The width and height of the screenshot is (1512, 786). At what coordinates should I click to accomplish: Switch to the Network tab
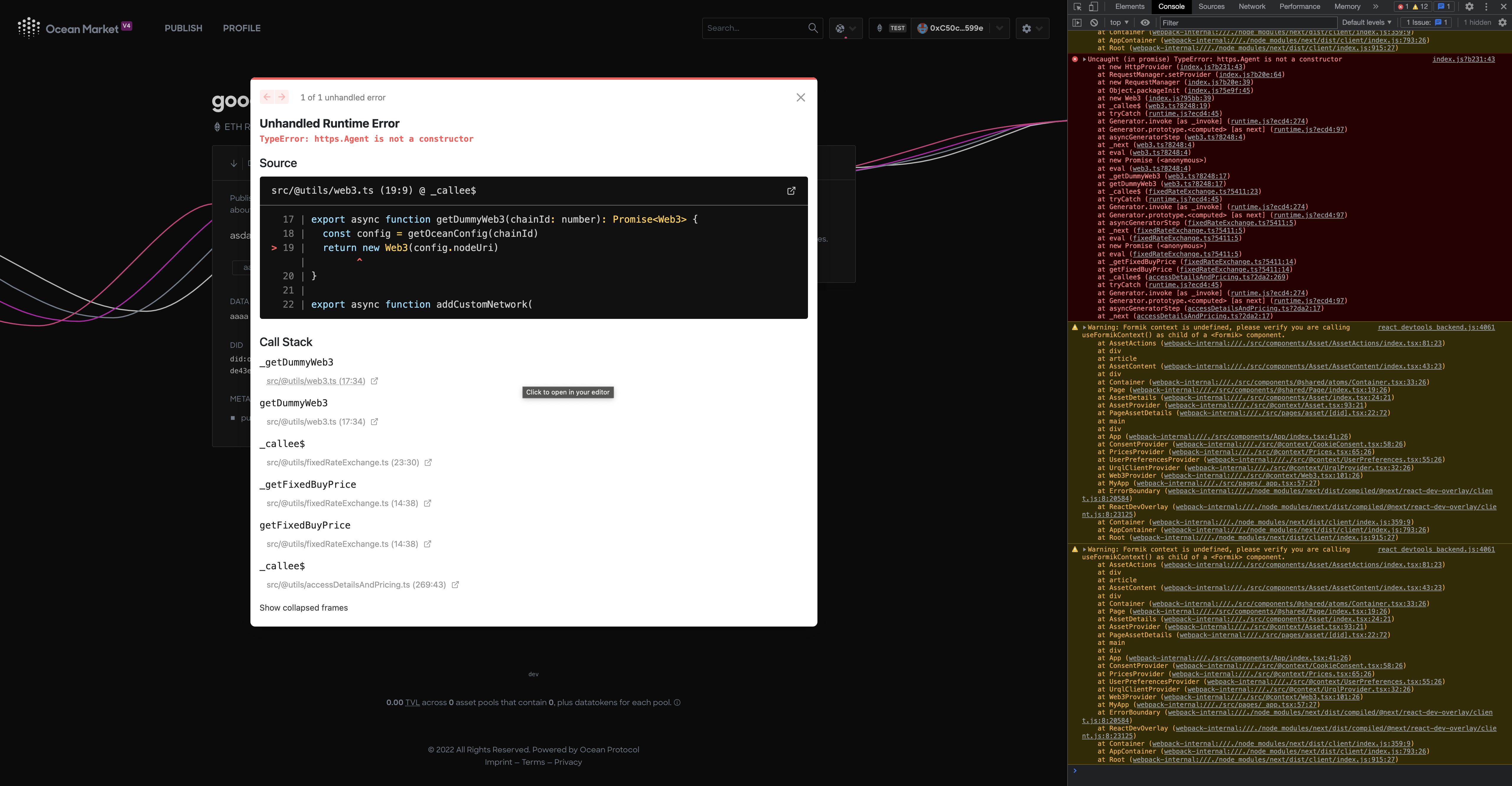point(1252,6)
